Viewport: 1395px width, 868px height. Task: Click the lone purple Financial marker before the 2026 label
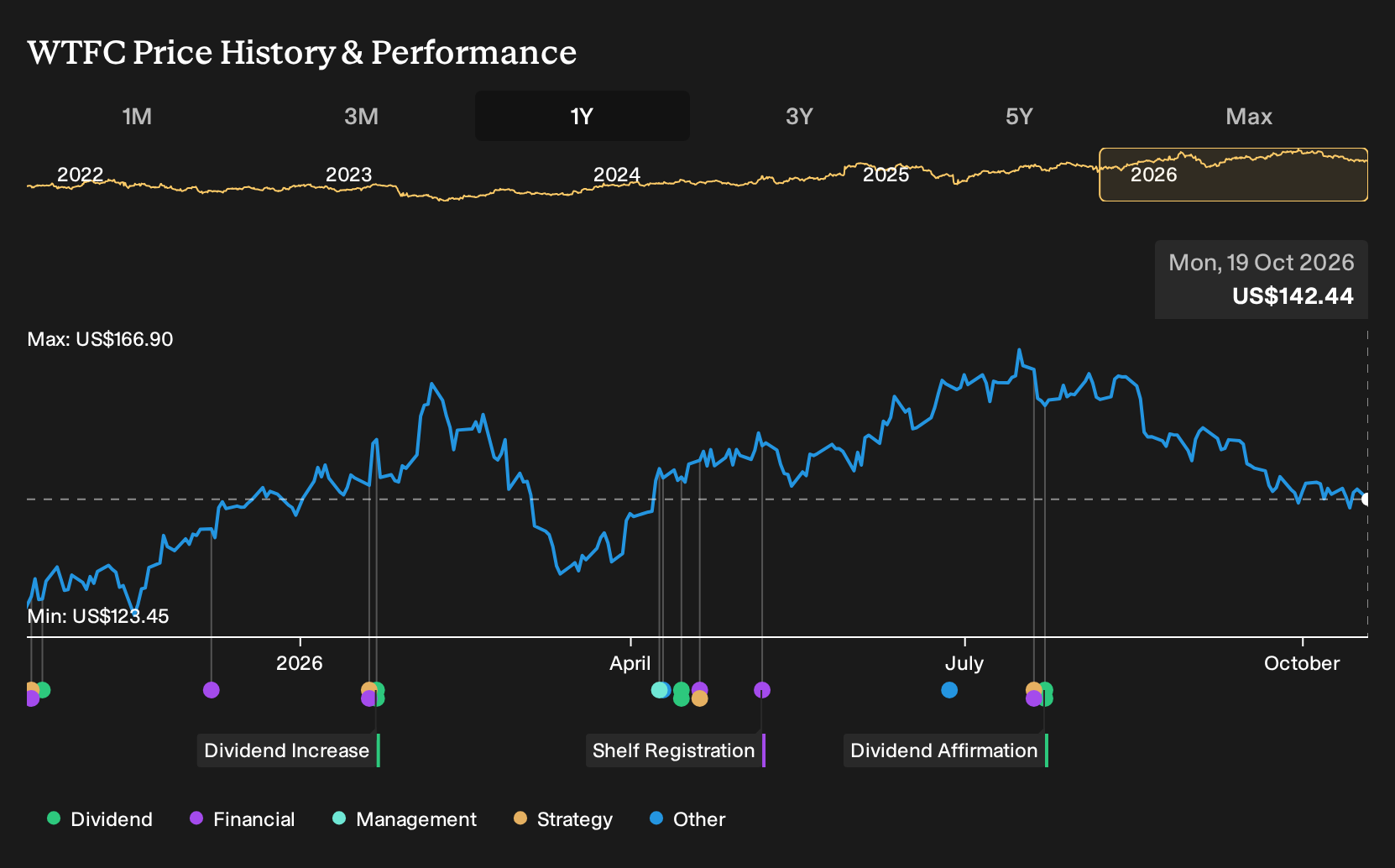click(x=212, y=690)
